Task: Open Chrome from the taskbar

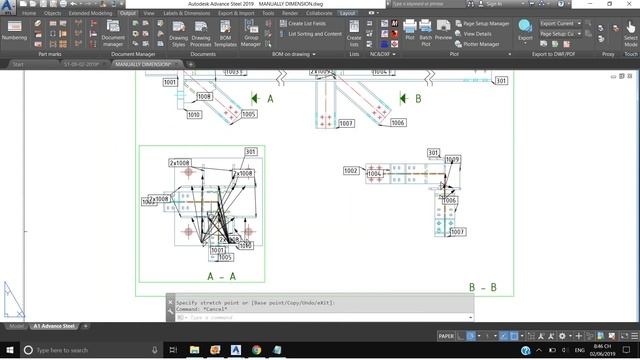Action: pos(256,350)
